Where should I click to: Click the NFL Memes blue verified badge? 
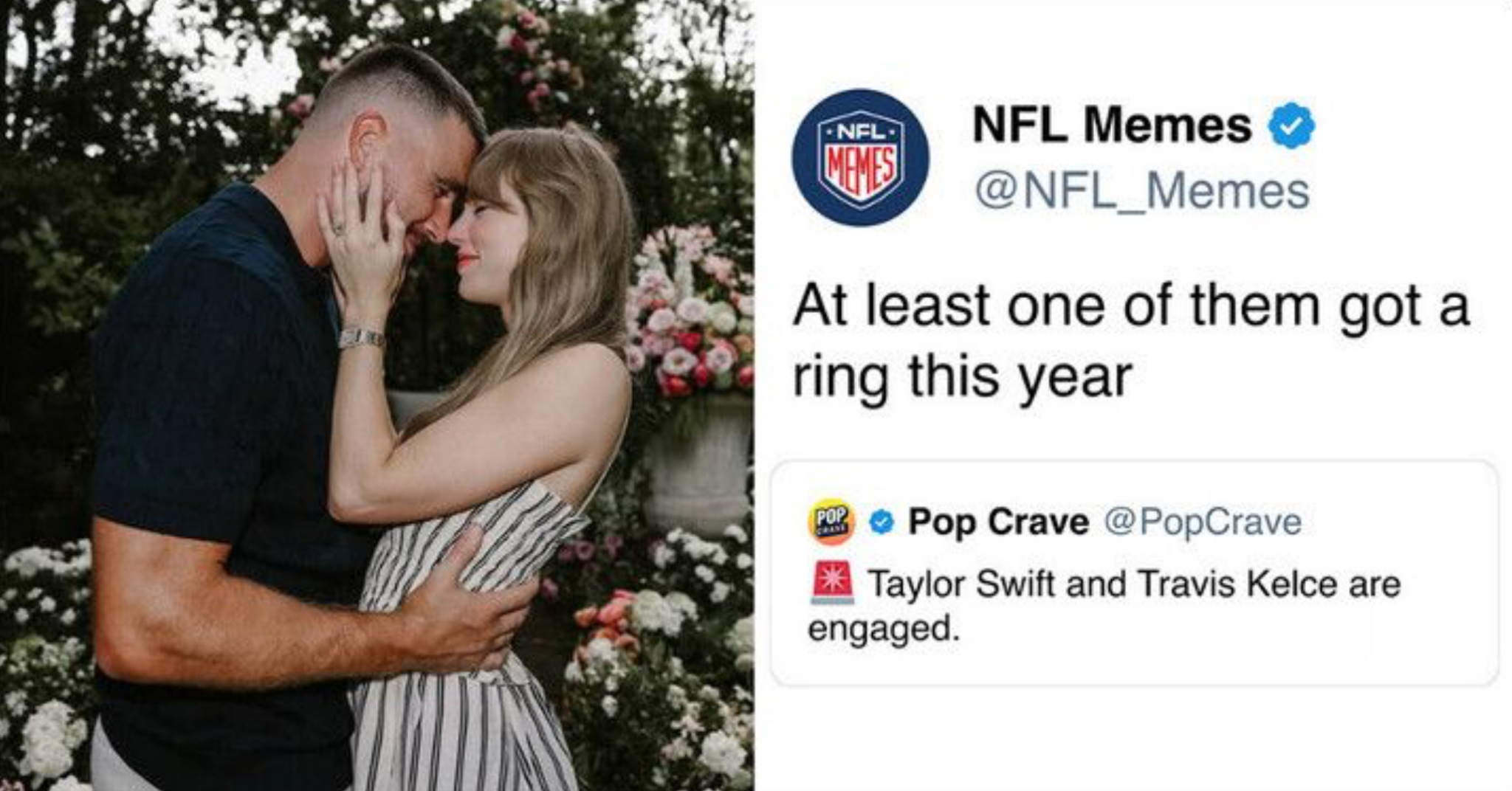[x=1291, y=126]
